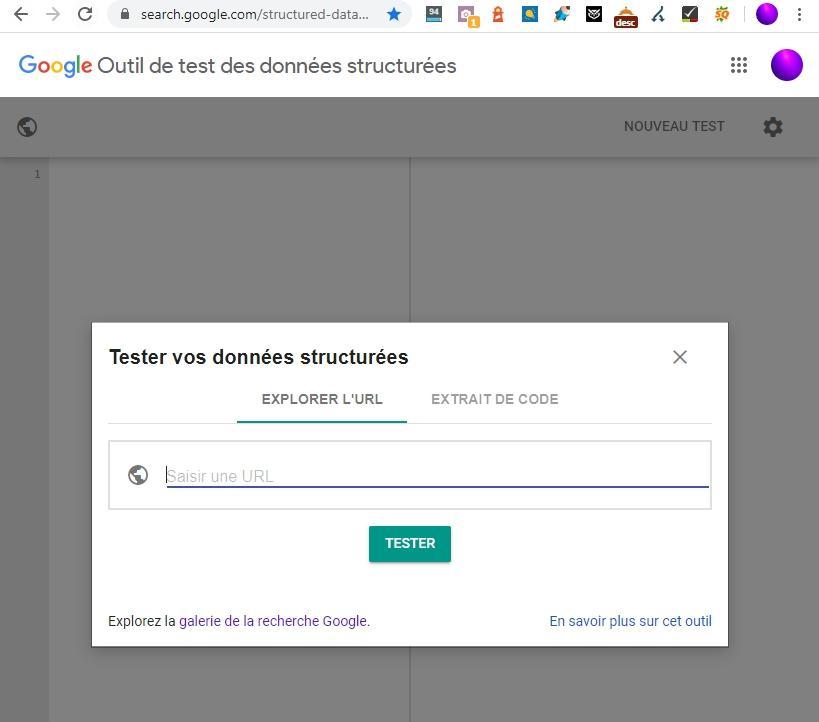
Task: Select the Explorer l'URL tab
Action: point(322,399)
